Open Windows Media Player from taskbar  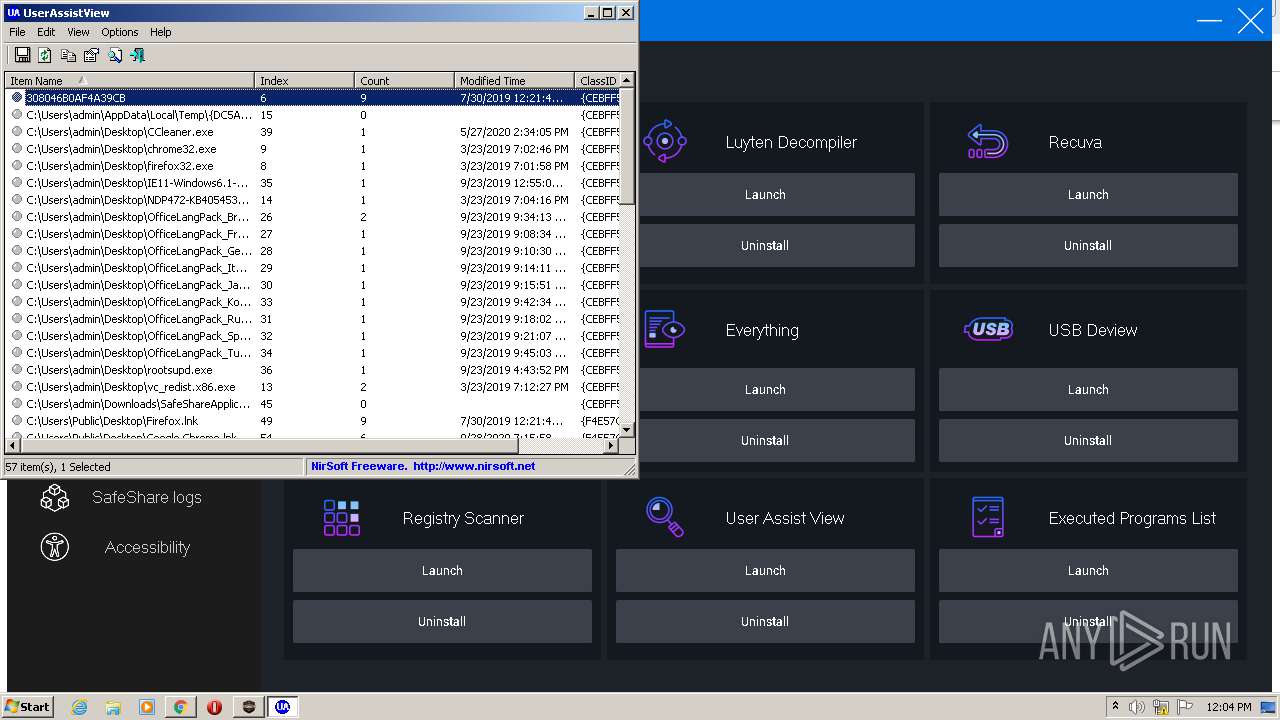point(147,707)
